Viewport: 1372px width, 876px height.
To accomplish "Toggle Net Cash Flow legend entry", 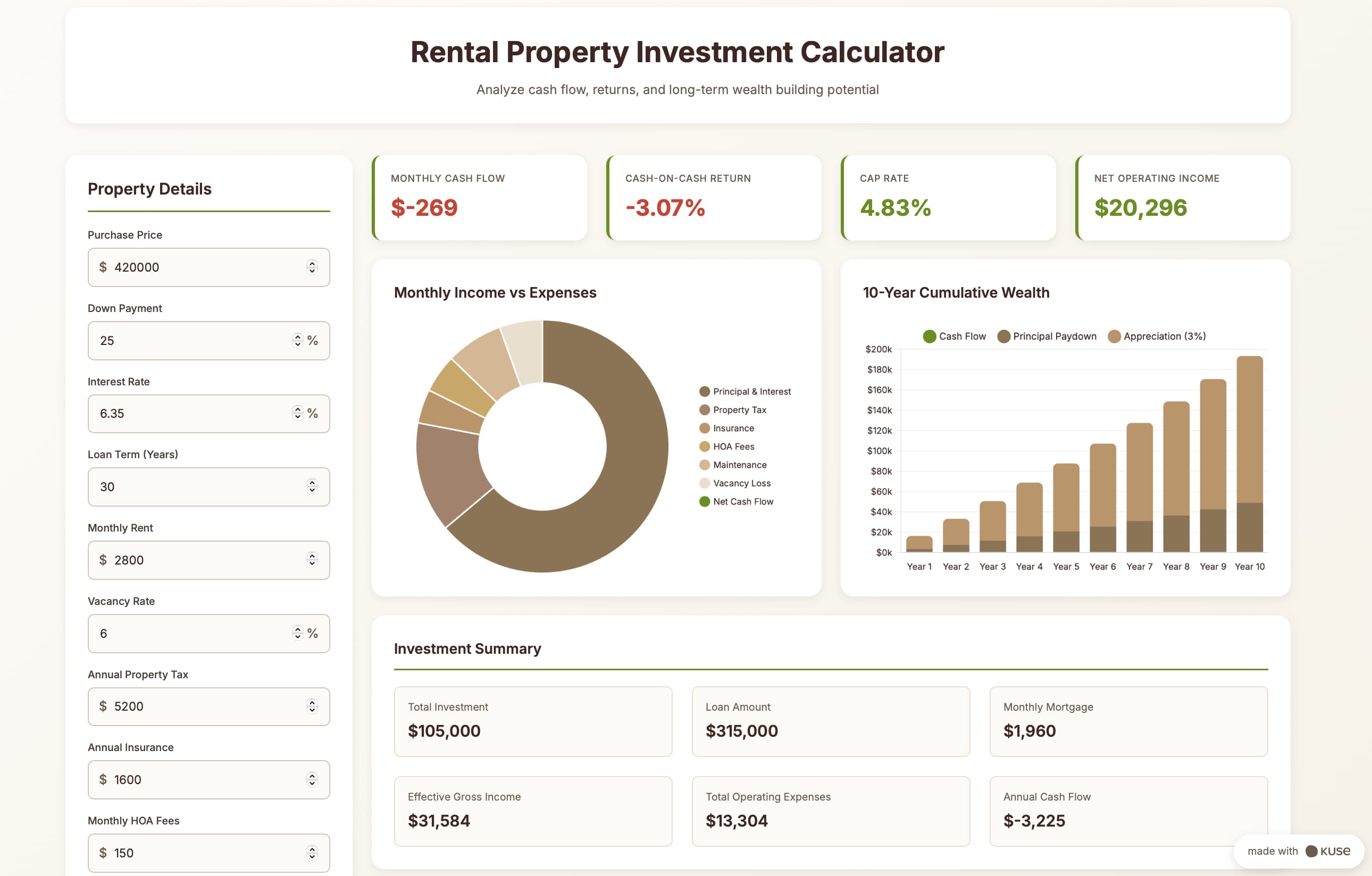I will coord(736,501).
